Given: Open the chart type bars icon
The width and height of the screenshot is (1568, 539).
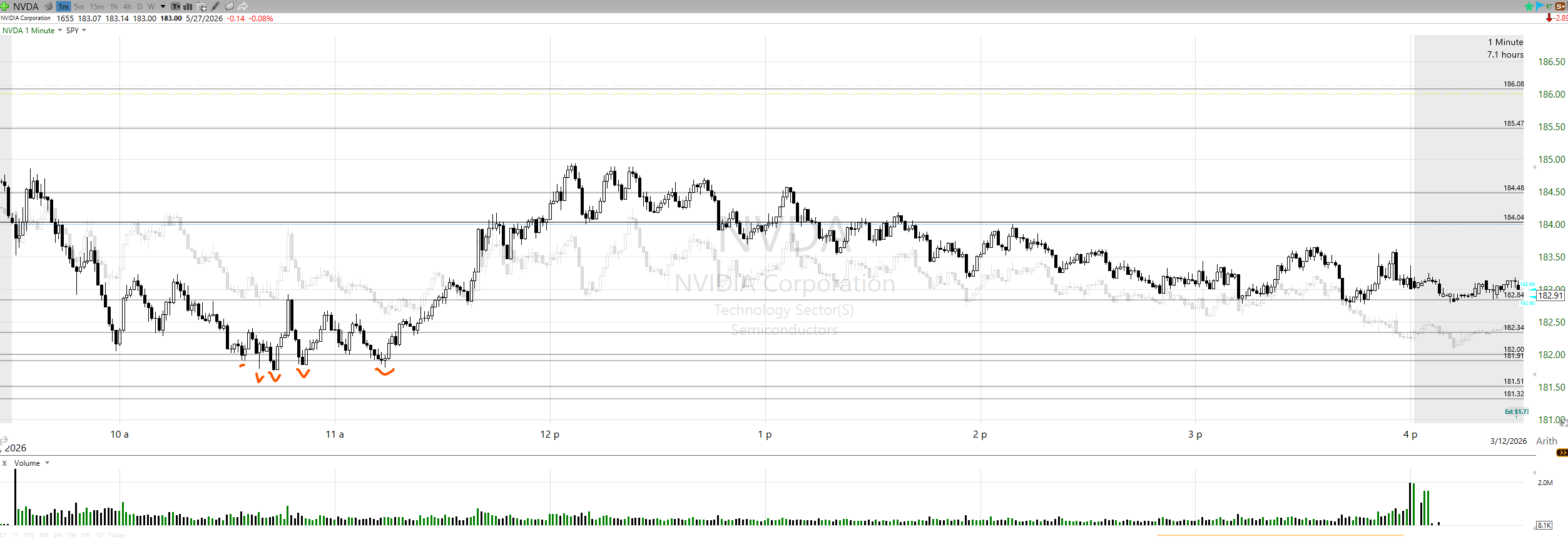Looking at the screenshot, I should (x=188, y=6).
